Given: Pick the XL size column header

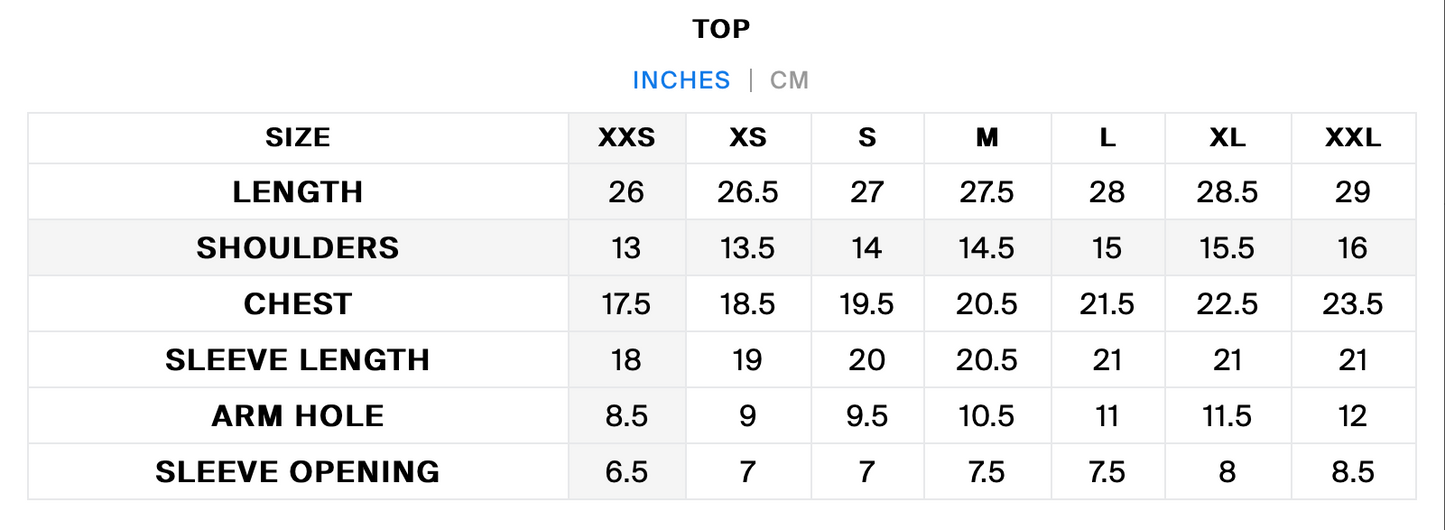Looking at the screenshot, I should (1227, 138).
